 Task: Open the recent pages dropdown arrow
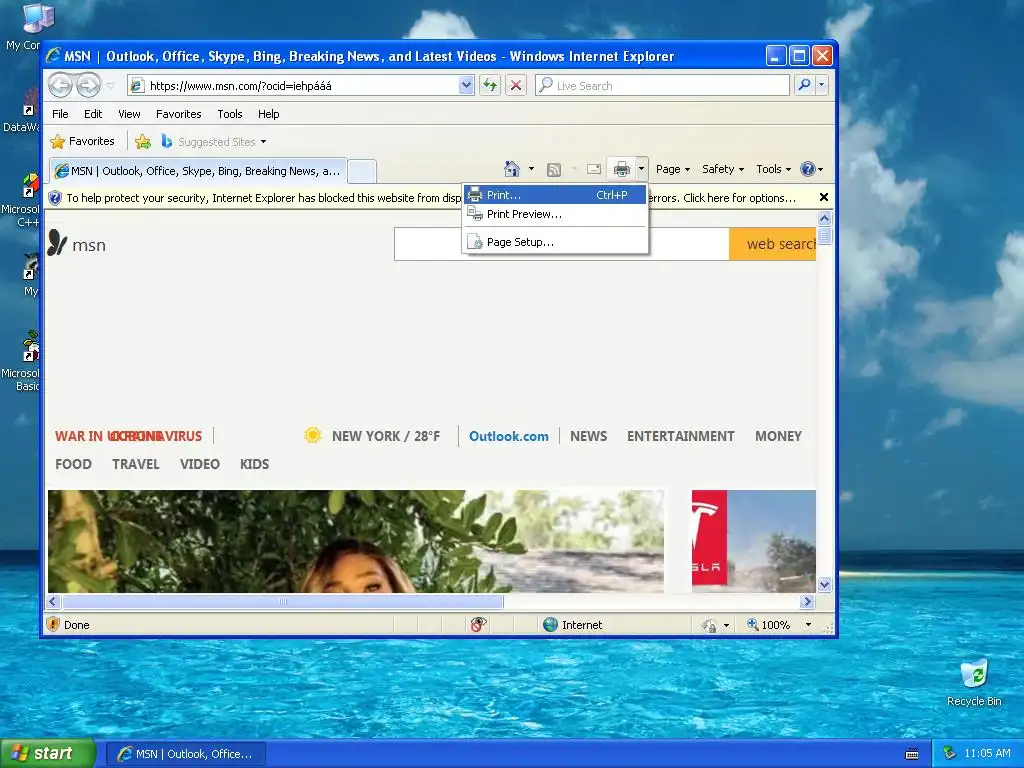click(x=110, y=86)
